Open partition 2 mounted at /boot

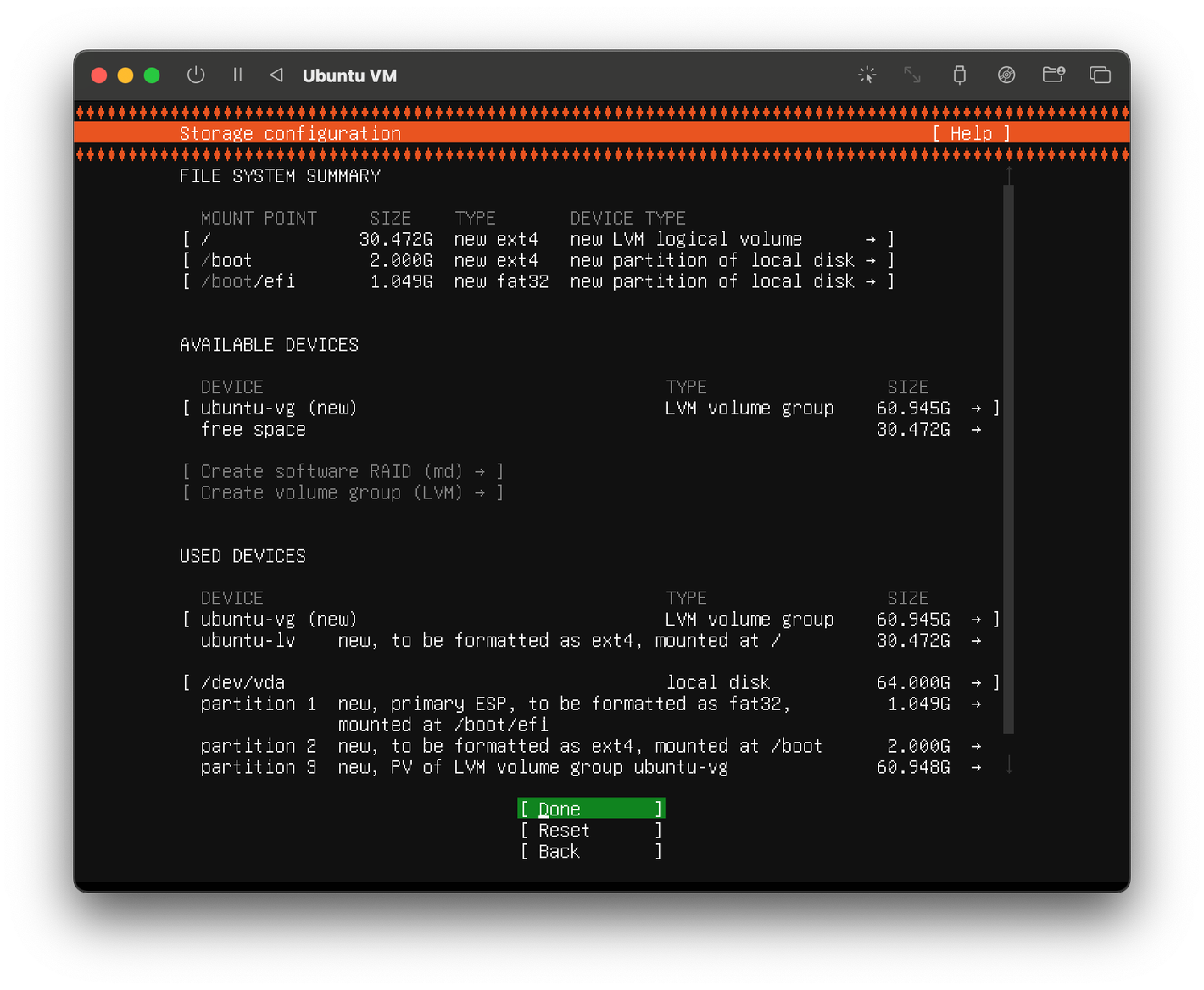pos(591,746)
